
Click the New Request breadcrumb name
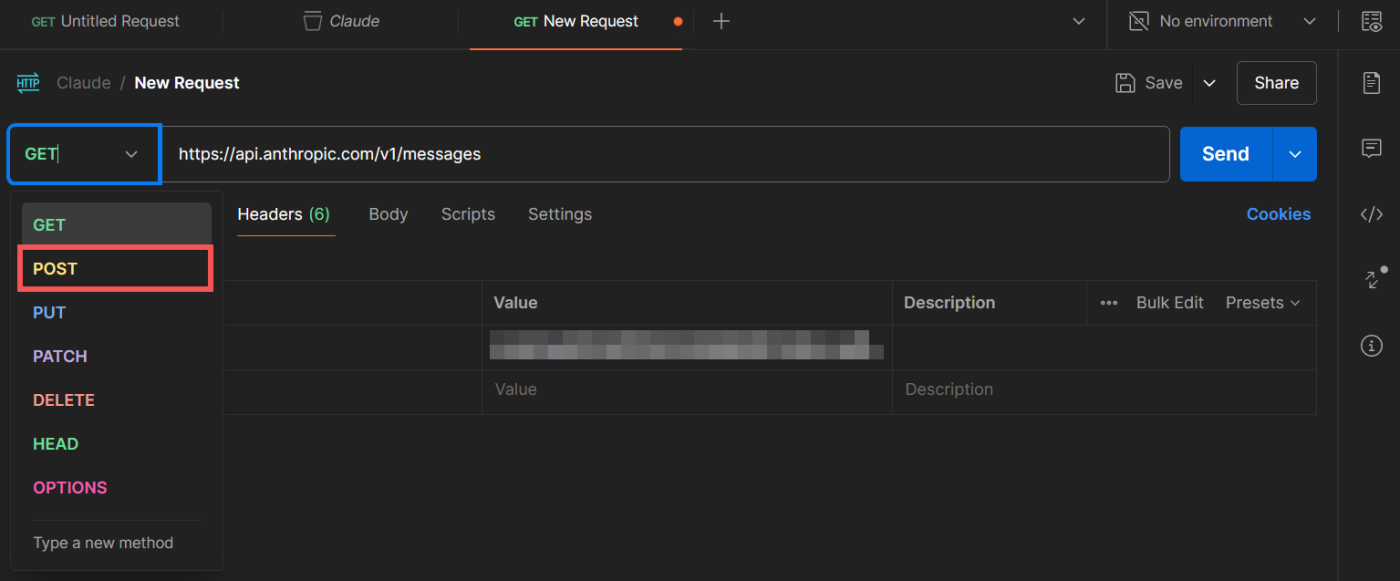(187, 83)
